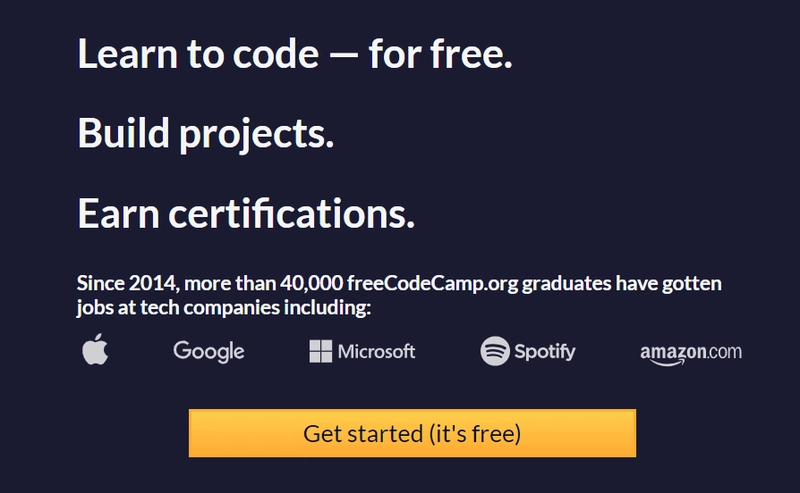Click the freeCodeCamp.org text in the paragraph
This screenshot has width=800, height=493.
click(x=433, y=283)
